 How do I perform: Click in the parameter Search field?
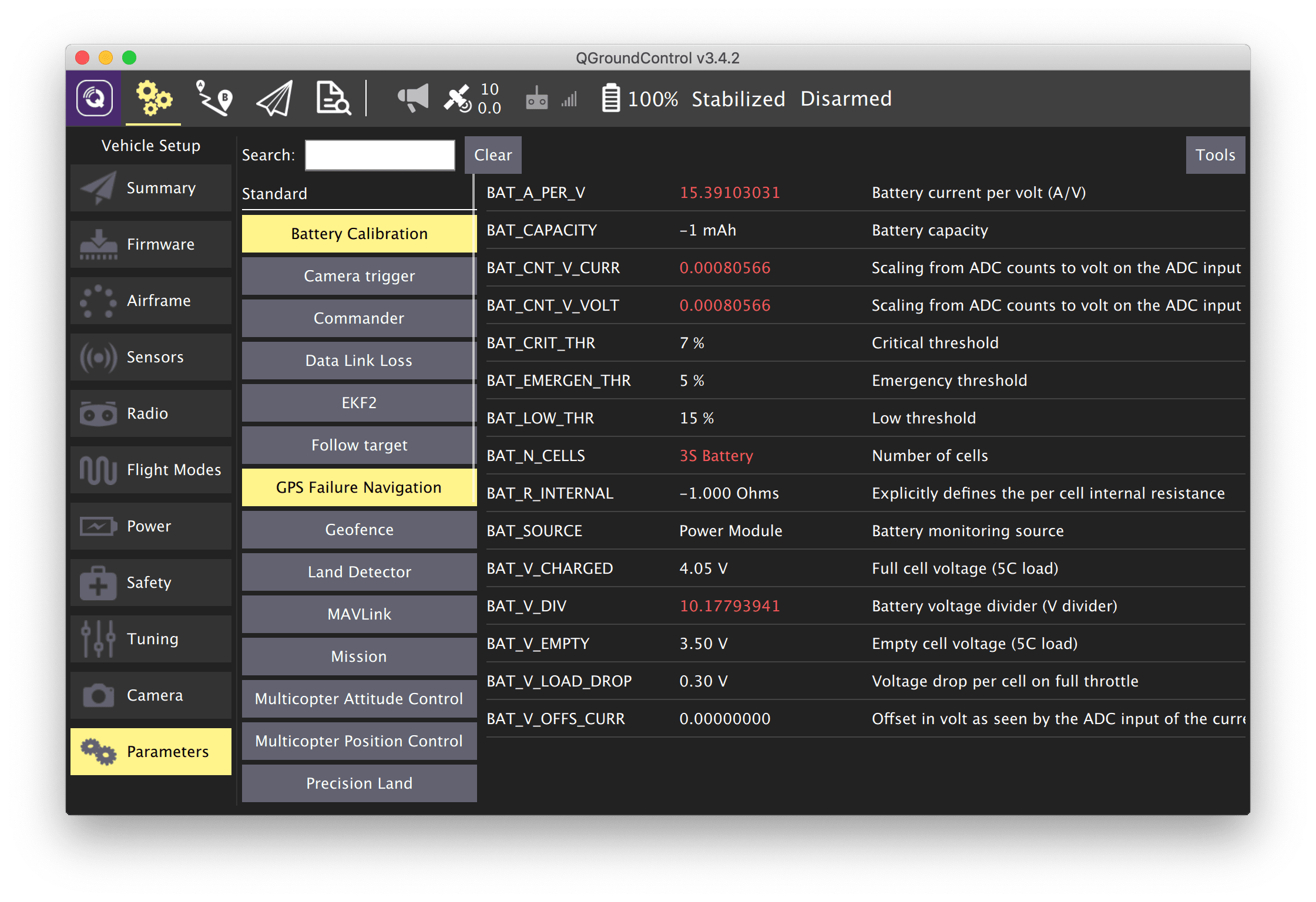click(380, 155)
